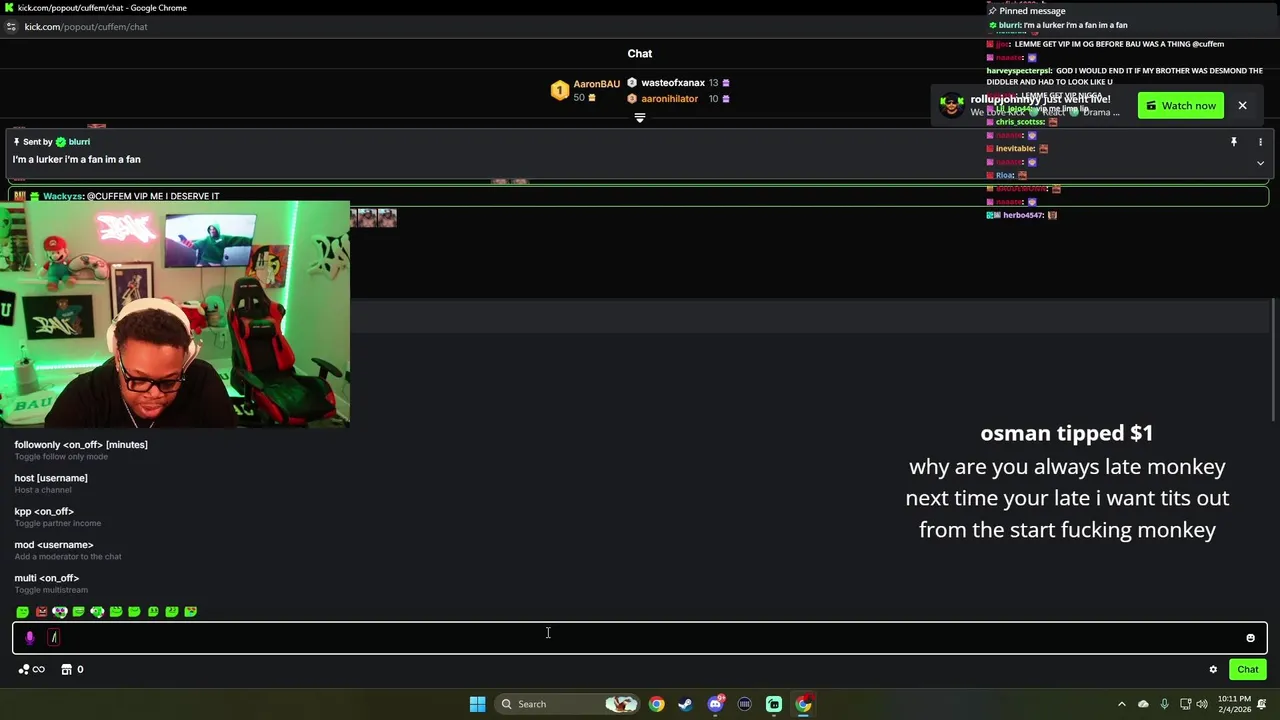This screenshot has width=1280, height=720.
Task: Select the followonly command suggestion
Action: click(x=81, y=450)
